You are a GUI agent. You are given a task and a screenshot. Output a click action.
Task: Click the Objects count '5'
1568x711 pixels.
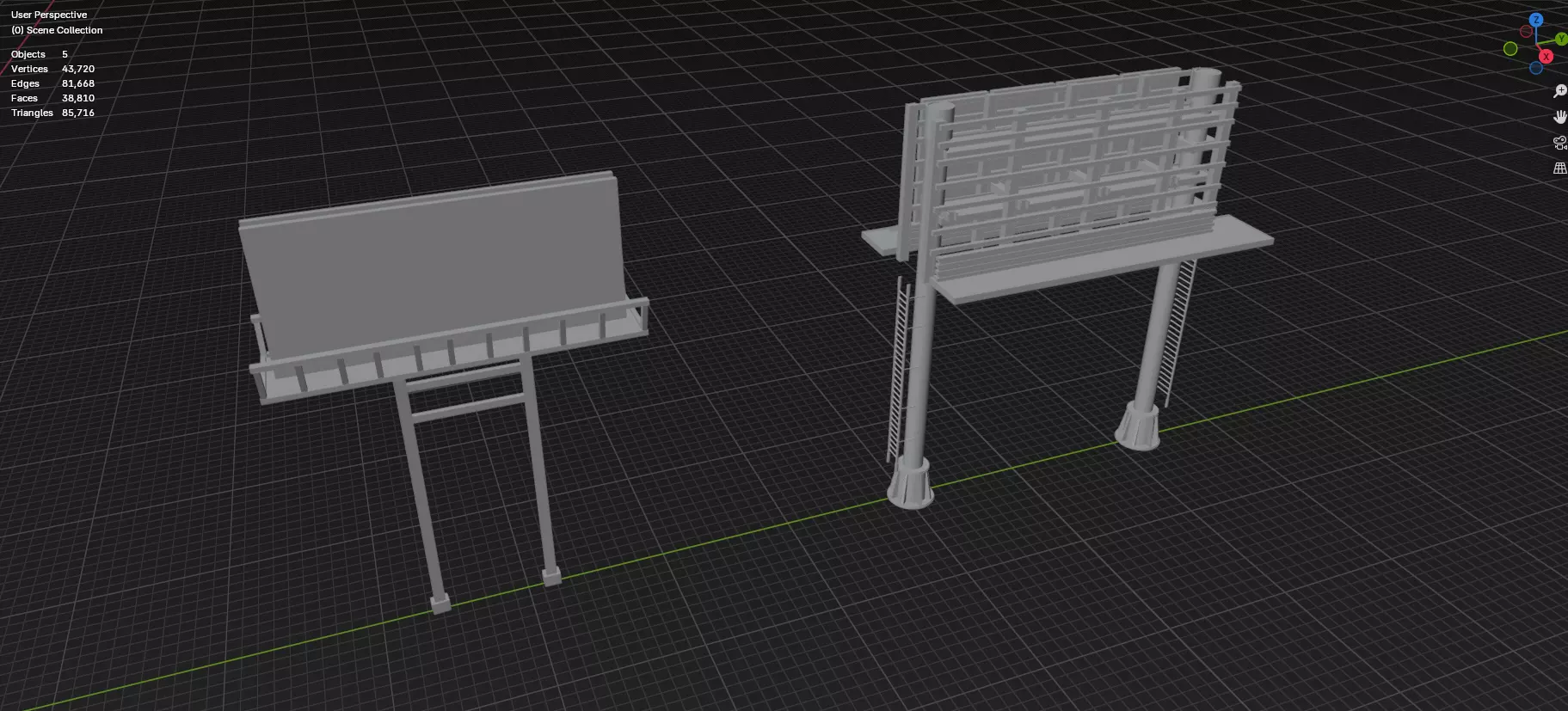coord(65,54)
